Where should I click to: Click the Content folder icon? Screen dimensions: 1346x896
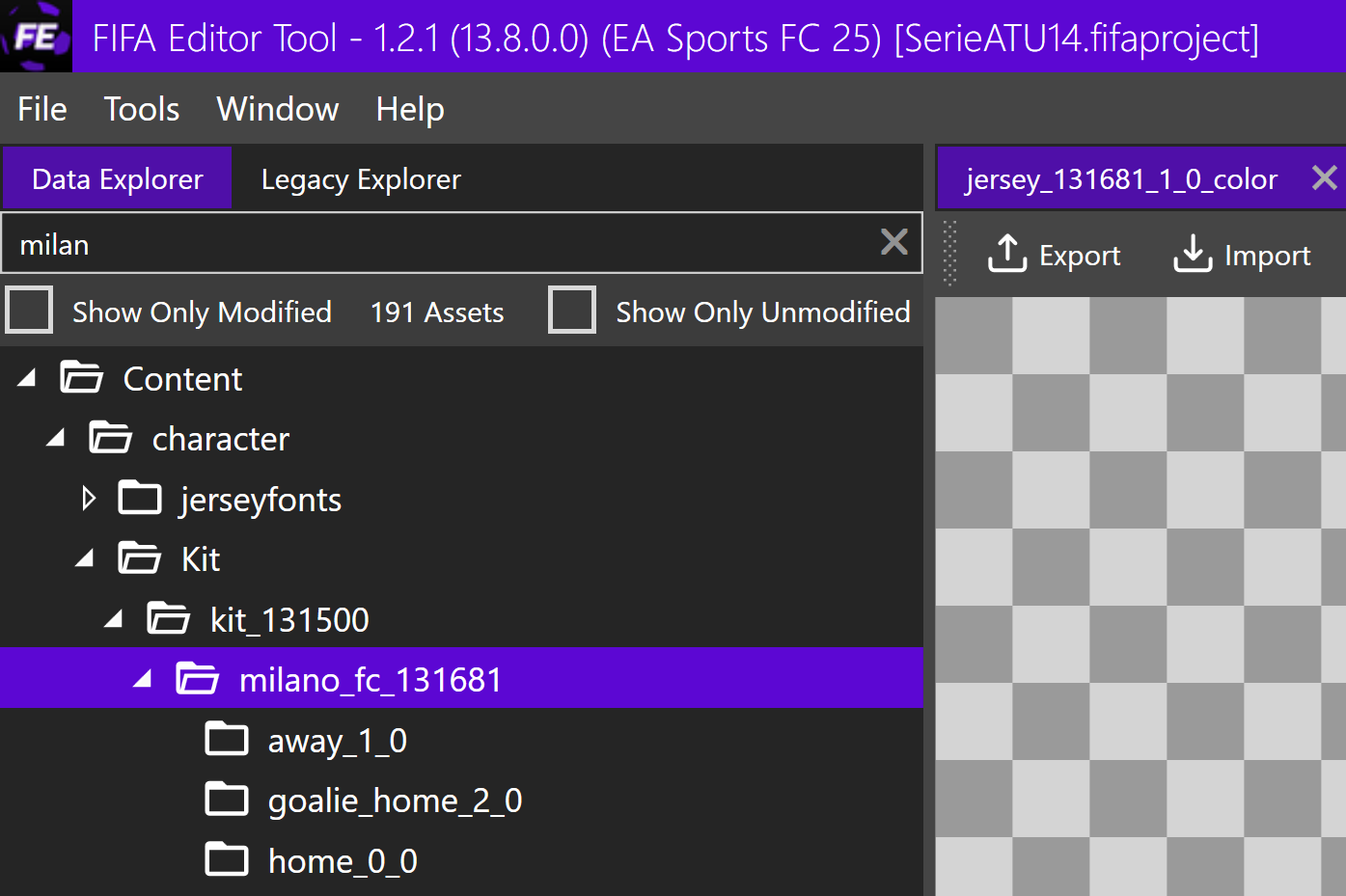pos(81,378)
